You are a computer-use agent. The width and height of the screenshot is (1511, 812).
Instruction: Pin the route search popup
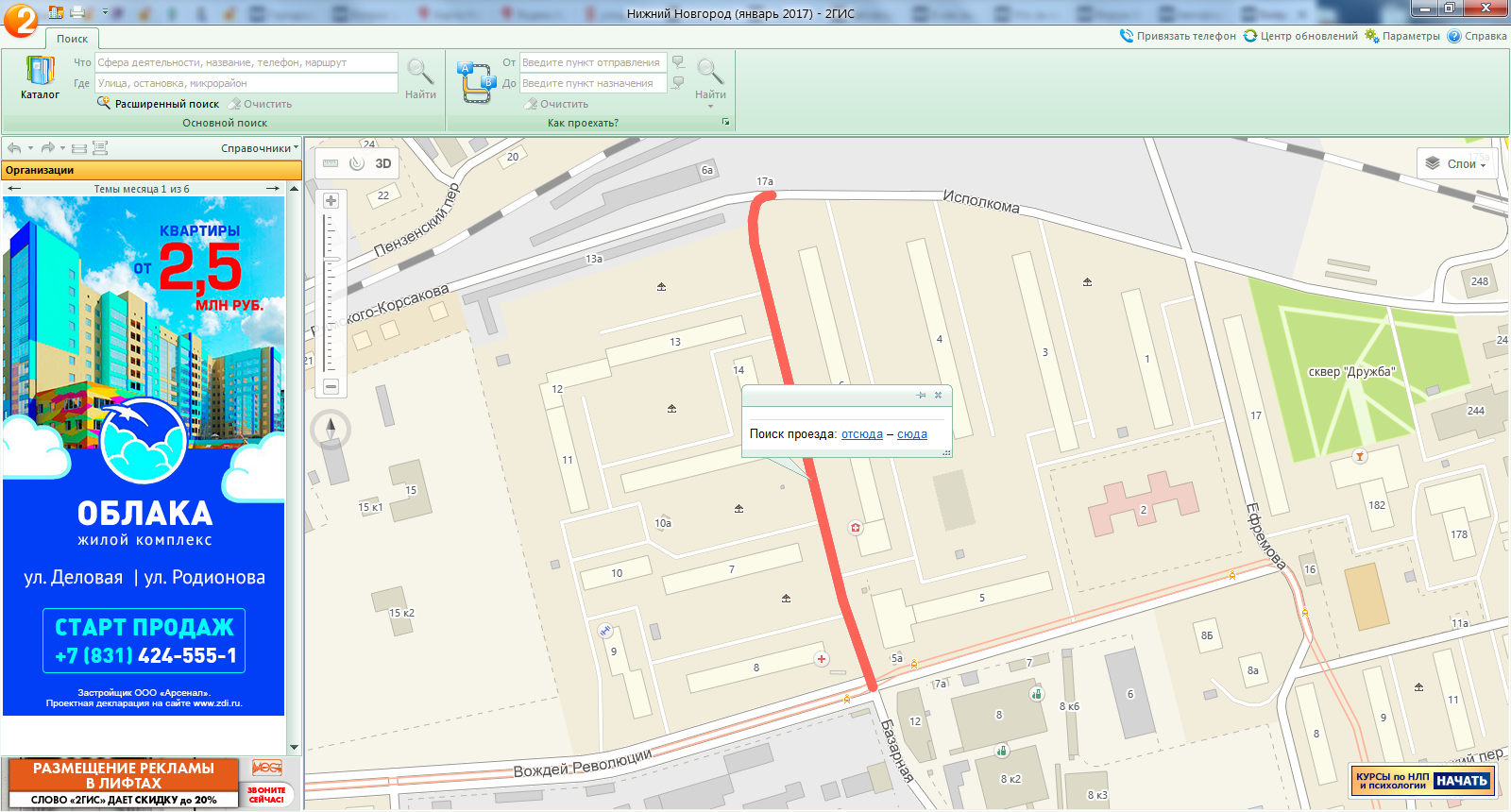click(x=922, y=396)
